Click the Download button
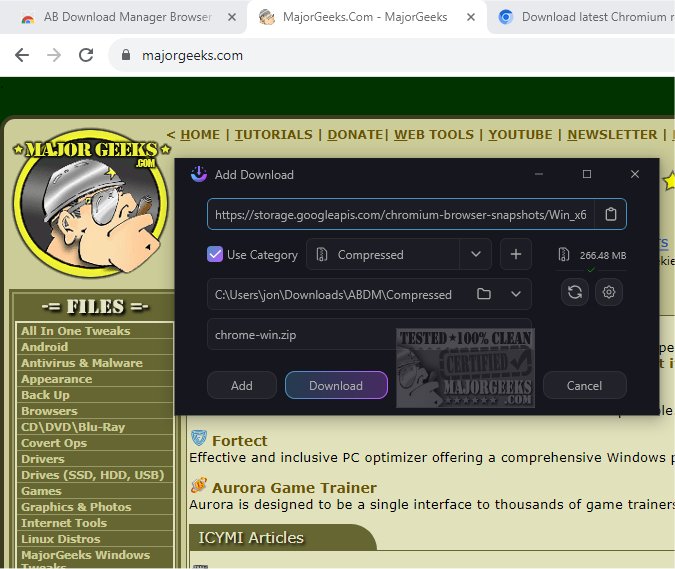The image size is (675, 569). click(x=336, y=385)
